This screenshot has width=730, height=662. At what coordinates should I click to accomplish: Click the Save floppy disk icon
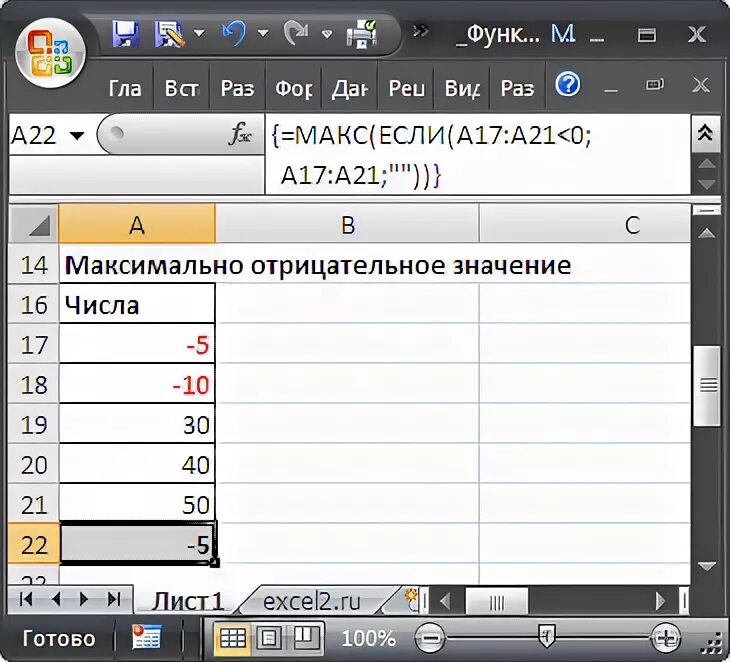(x=125, y=34)
